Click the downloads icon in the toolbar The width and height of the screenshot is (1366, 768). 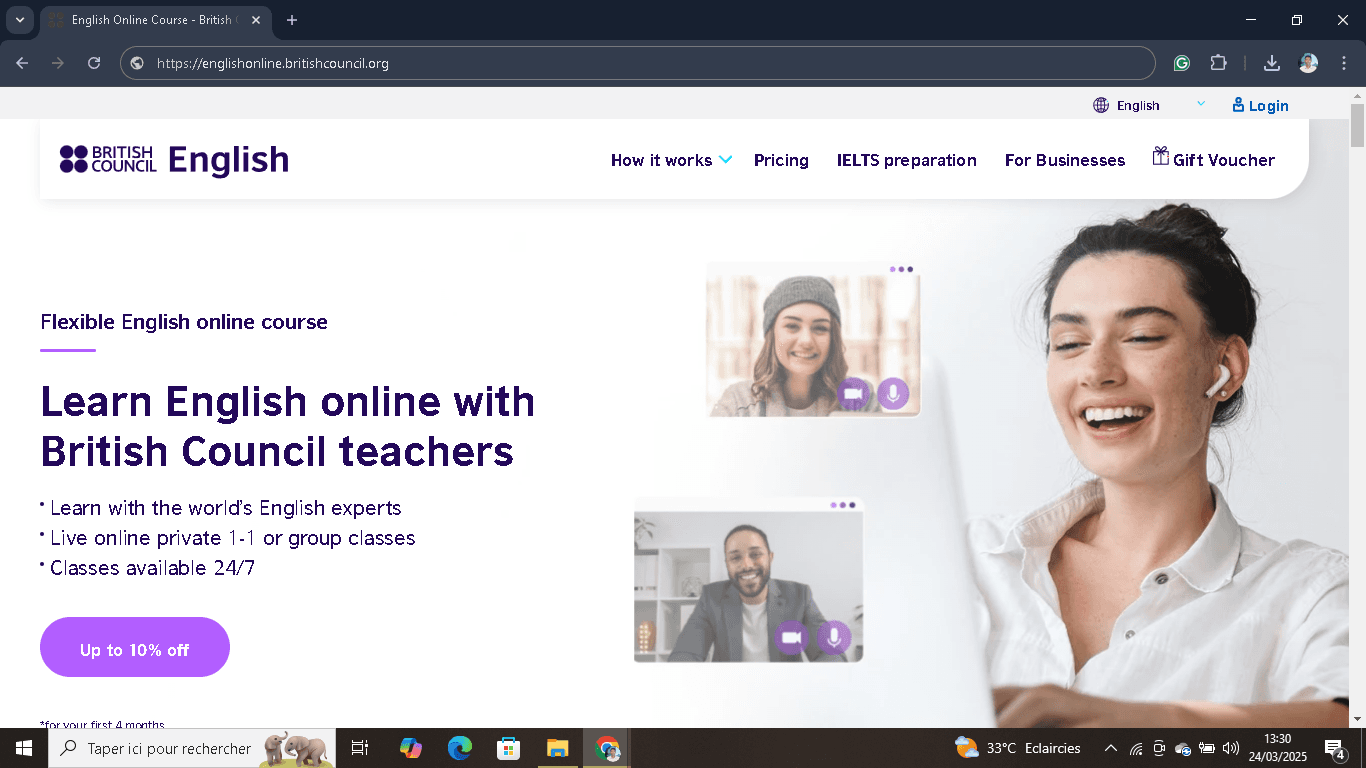click(x=1271, y=62)
